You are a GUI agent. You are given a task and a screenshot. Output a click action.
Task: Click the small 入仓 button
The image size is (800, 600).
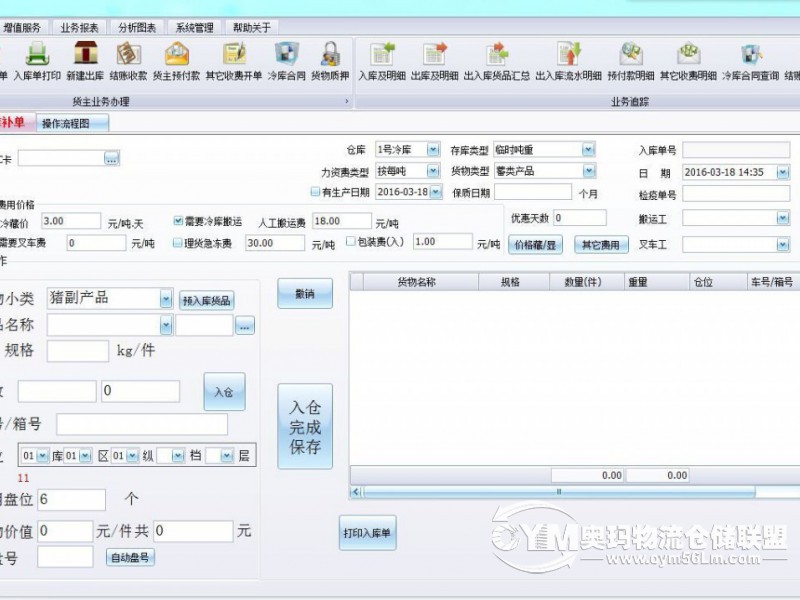click(224, 392)
